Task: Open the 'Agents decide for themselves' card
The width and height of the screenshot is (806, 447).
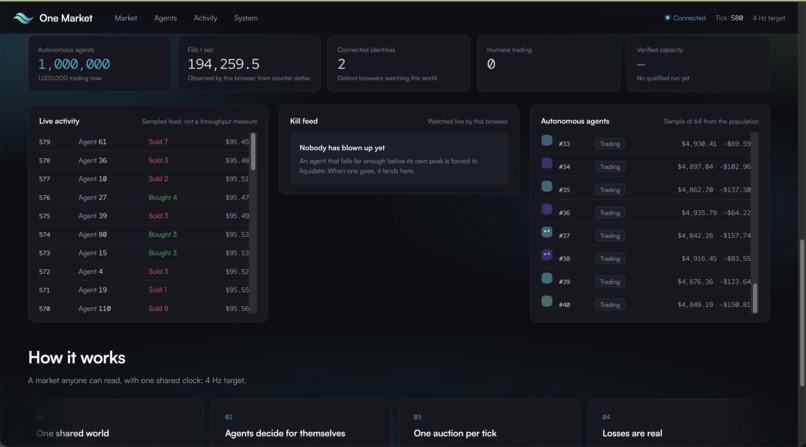Action: pos(301,423)
